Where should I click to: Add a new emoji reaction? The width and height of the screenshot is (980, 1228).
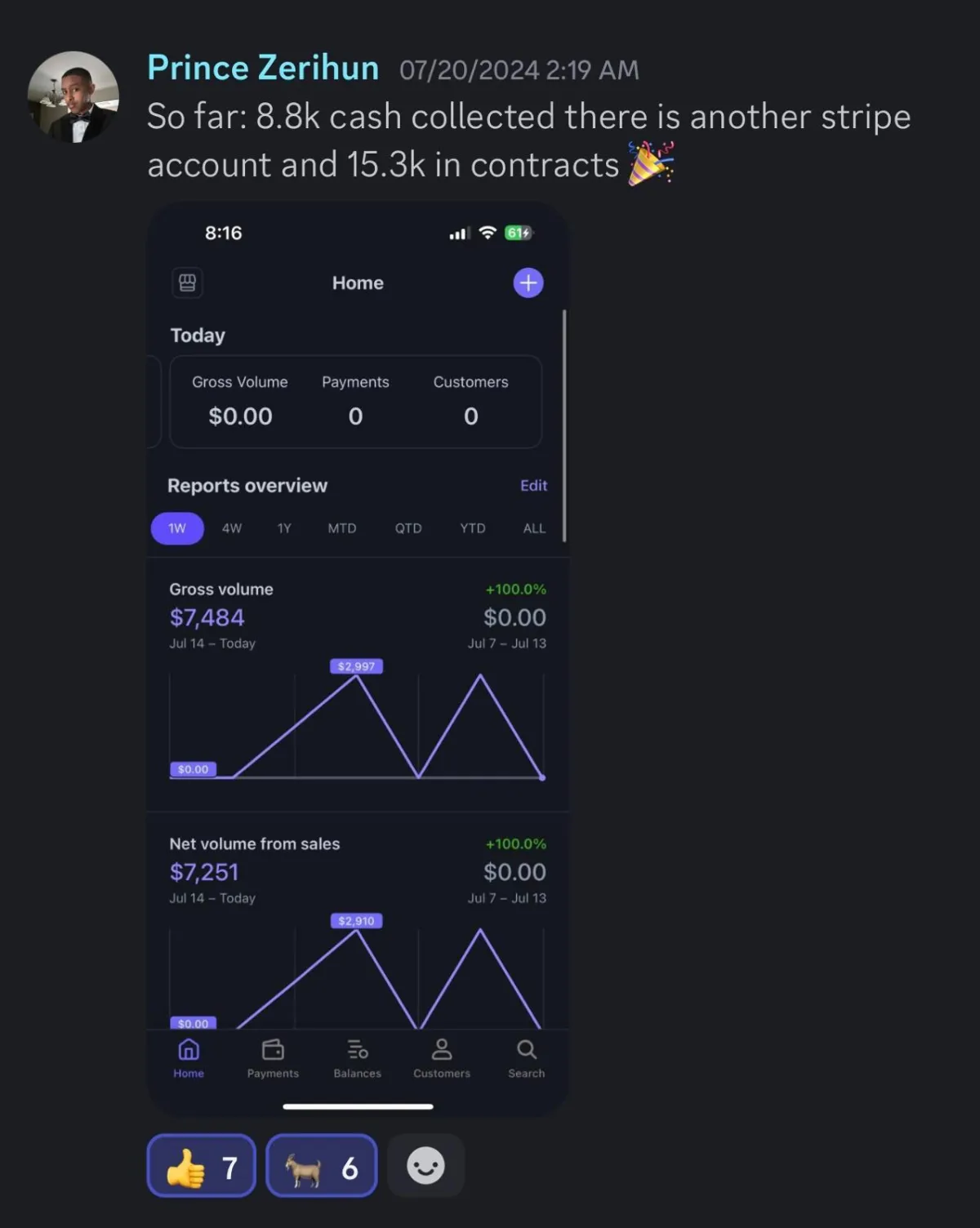(x=426, y=1165)
